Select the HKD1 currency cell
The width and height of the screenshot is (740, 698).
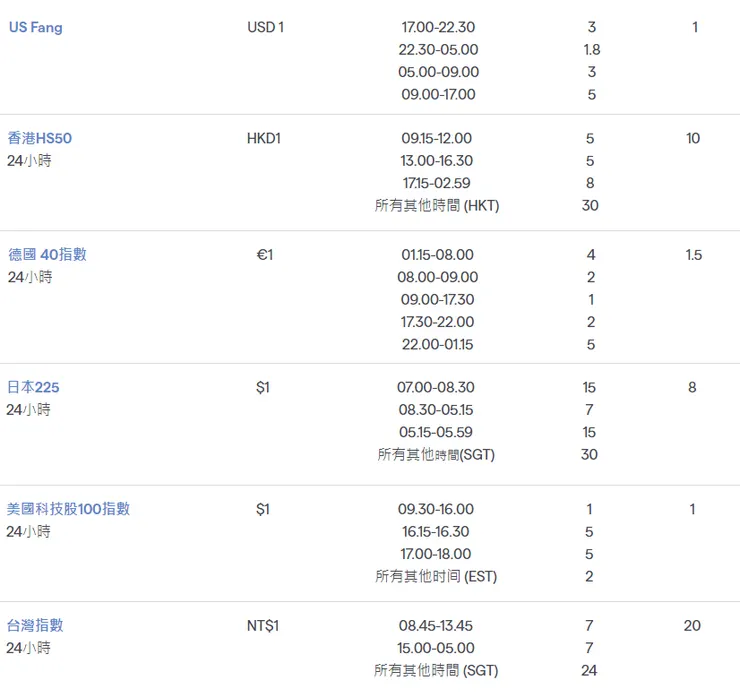[264, 138]
